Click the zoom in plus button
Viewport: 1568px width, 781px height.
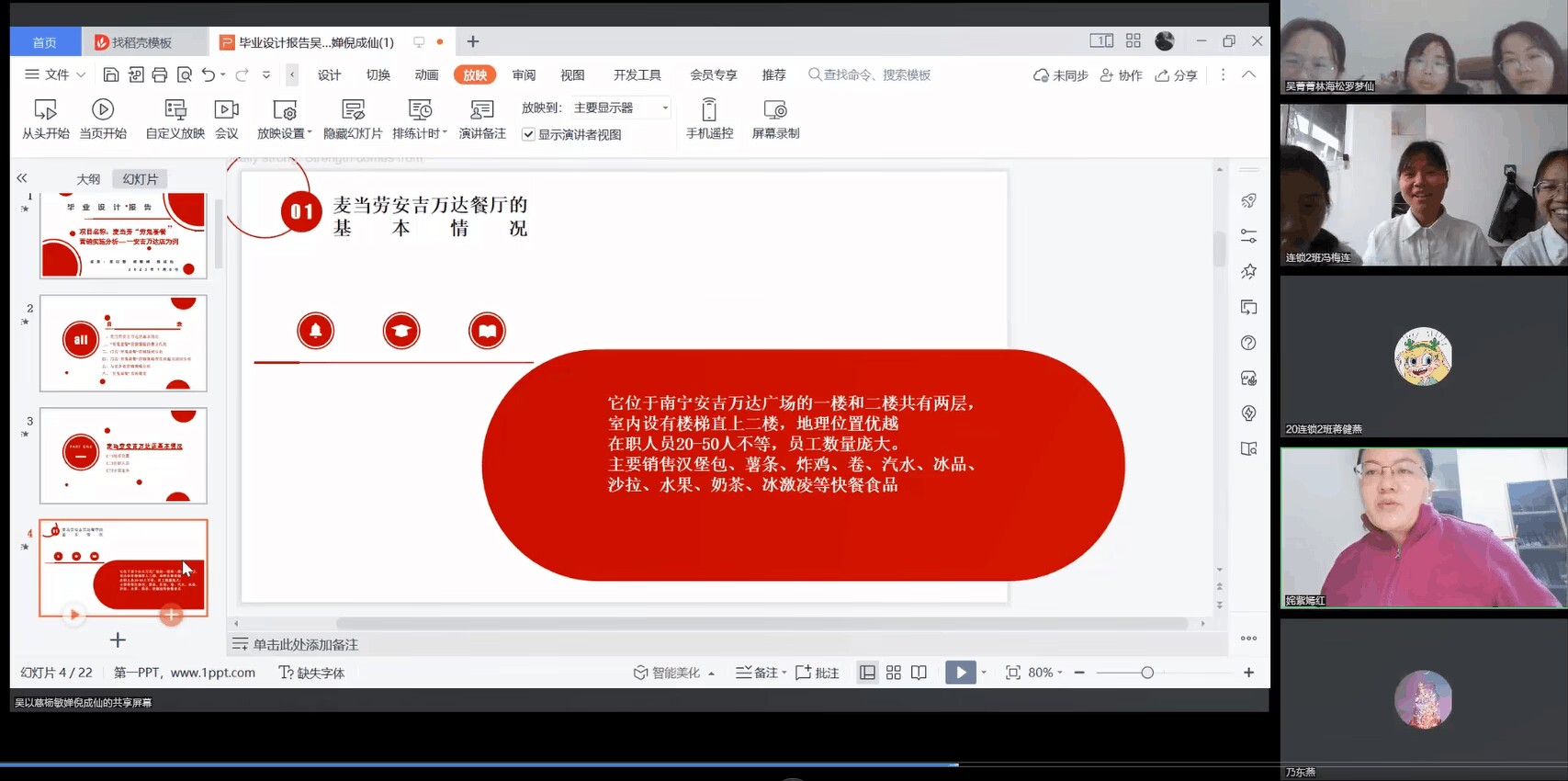point(1248,673)
